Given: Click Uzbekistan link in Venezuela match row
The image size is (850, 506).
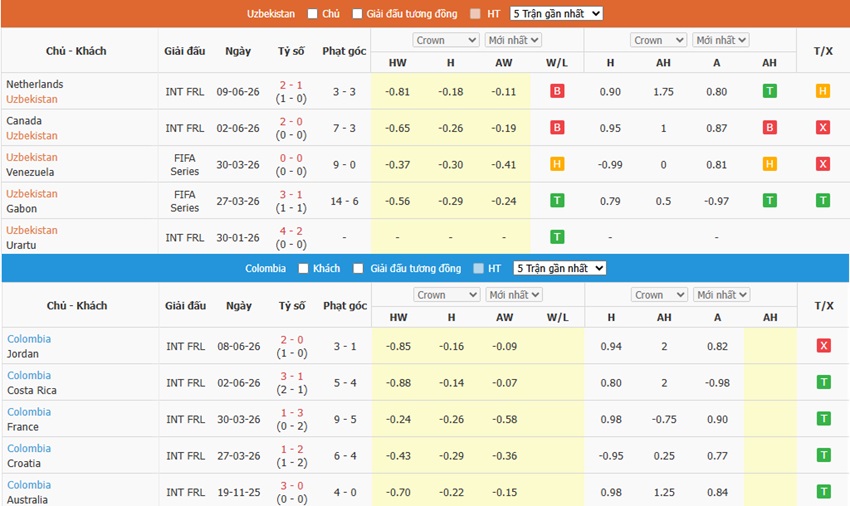Looking at the screenshot, I should (x=31, y=157).
